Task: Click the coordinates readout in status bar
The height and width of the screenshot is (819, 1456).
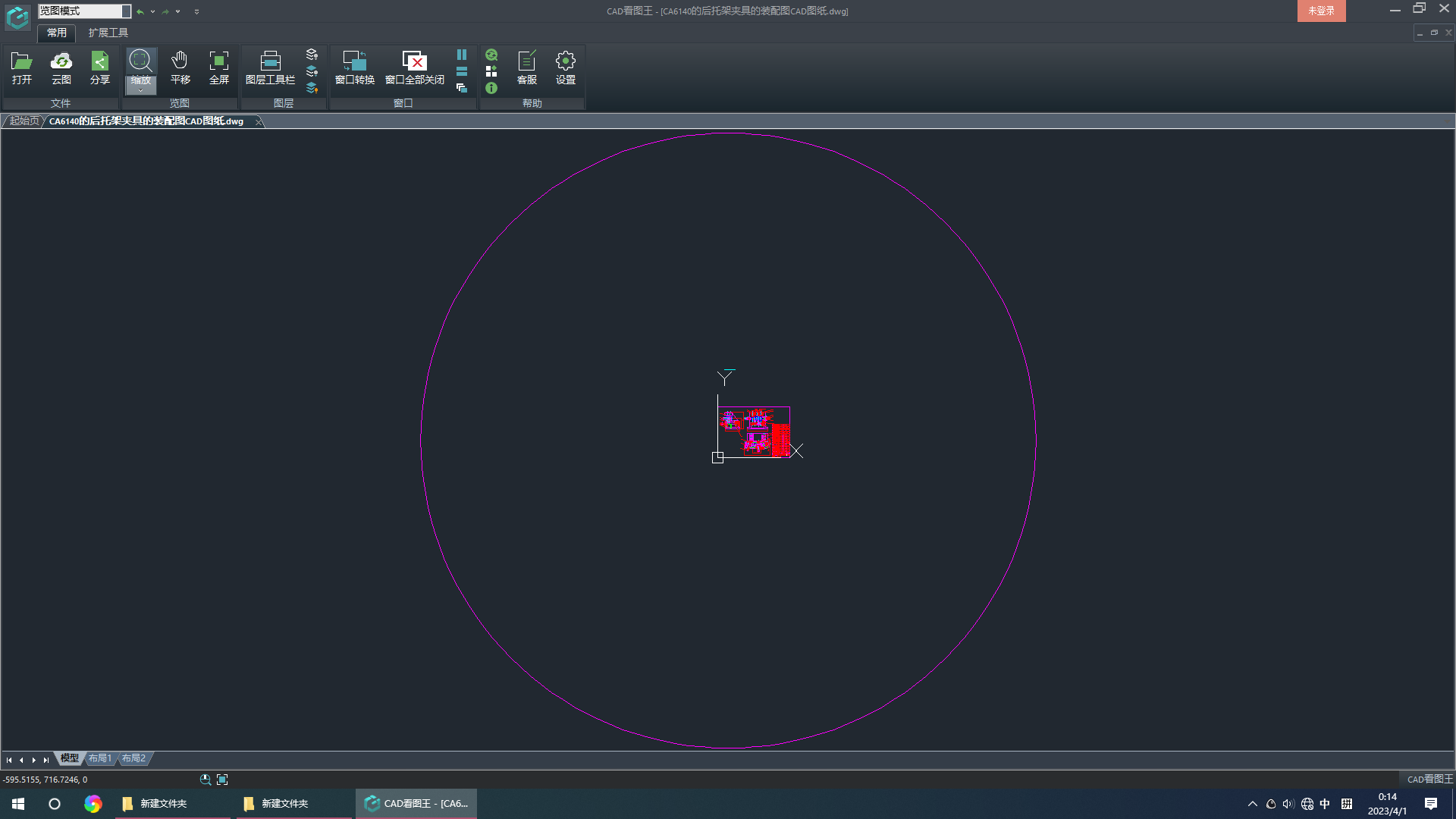Action: [x=45, y=780]
